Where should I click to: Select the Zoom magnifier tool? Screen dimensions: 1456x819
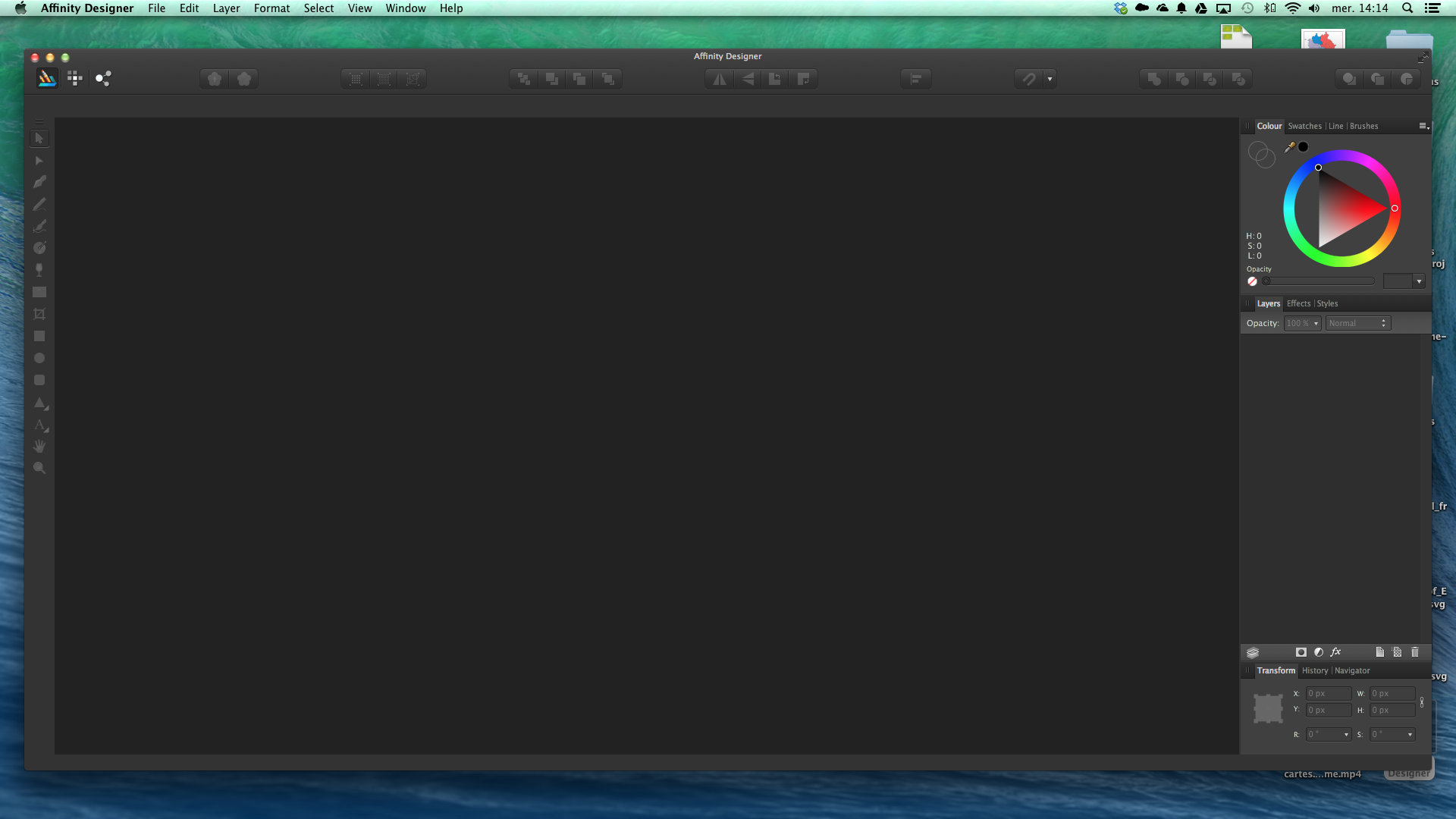39,468
